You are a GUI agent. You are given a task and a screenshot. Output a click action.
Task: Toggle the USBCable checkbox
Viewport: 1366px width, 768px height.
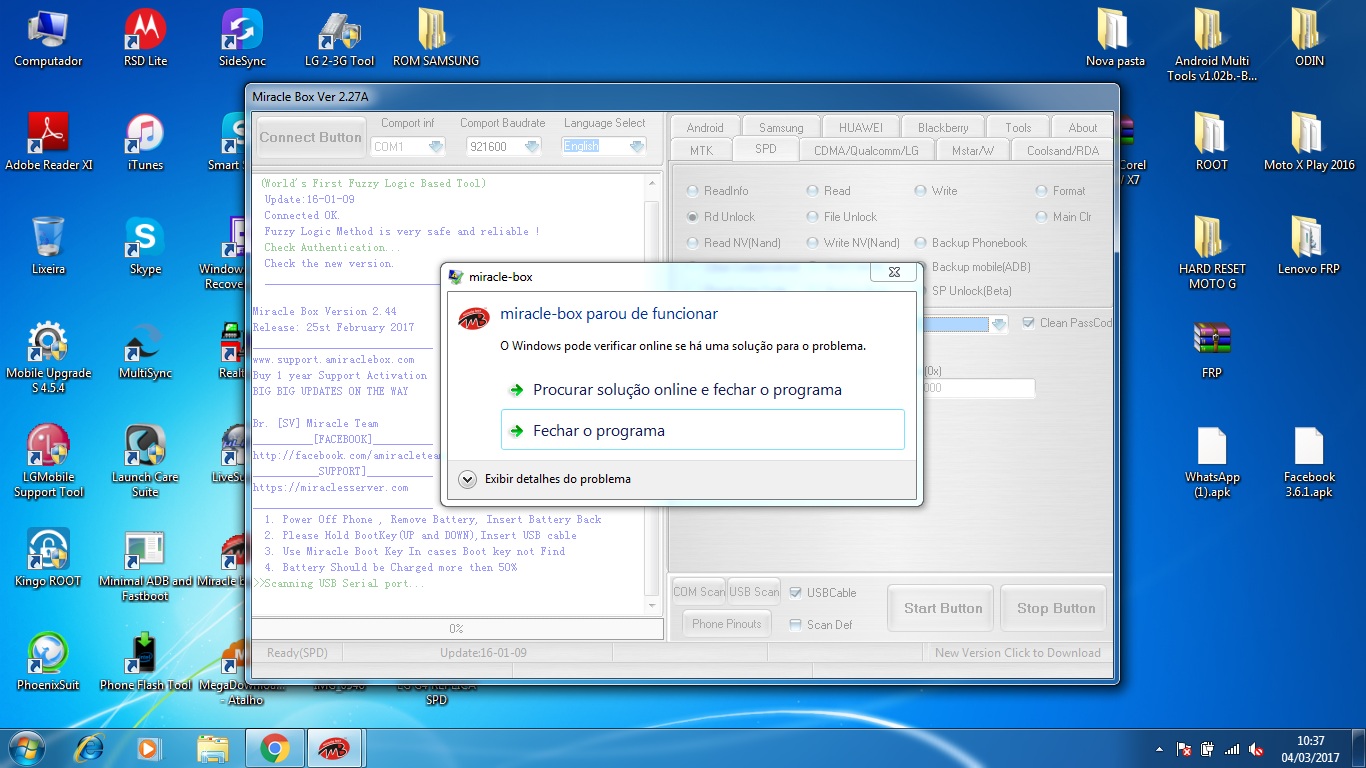tap(796, 593)
